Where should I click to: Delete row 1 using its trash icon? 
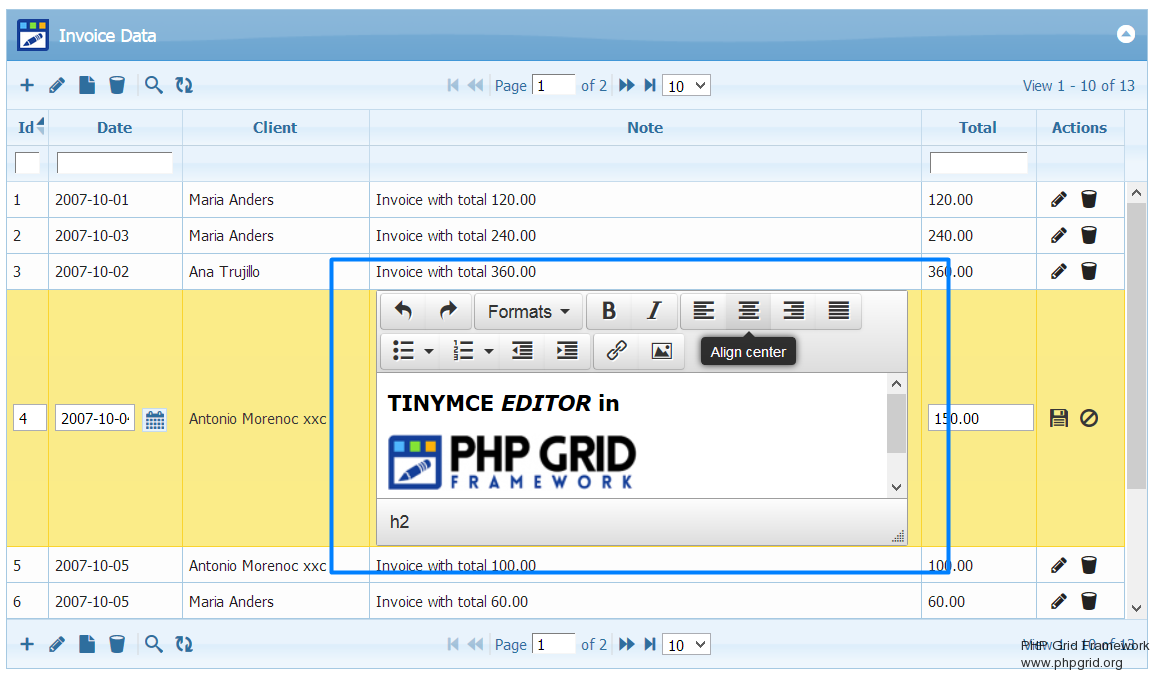click(1089, 200)
